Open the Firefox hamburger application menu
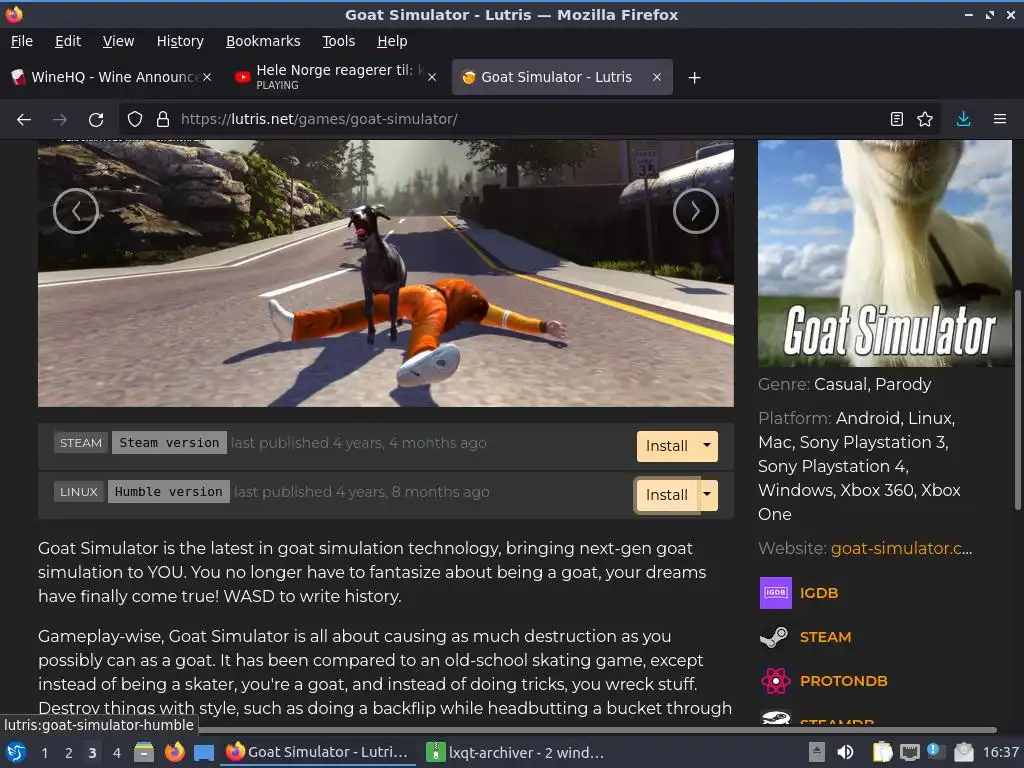 [x=999, y=120]
